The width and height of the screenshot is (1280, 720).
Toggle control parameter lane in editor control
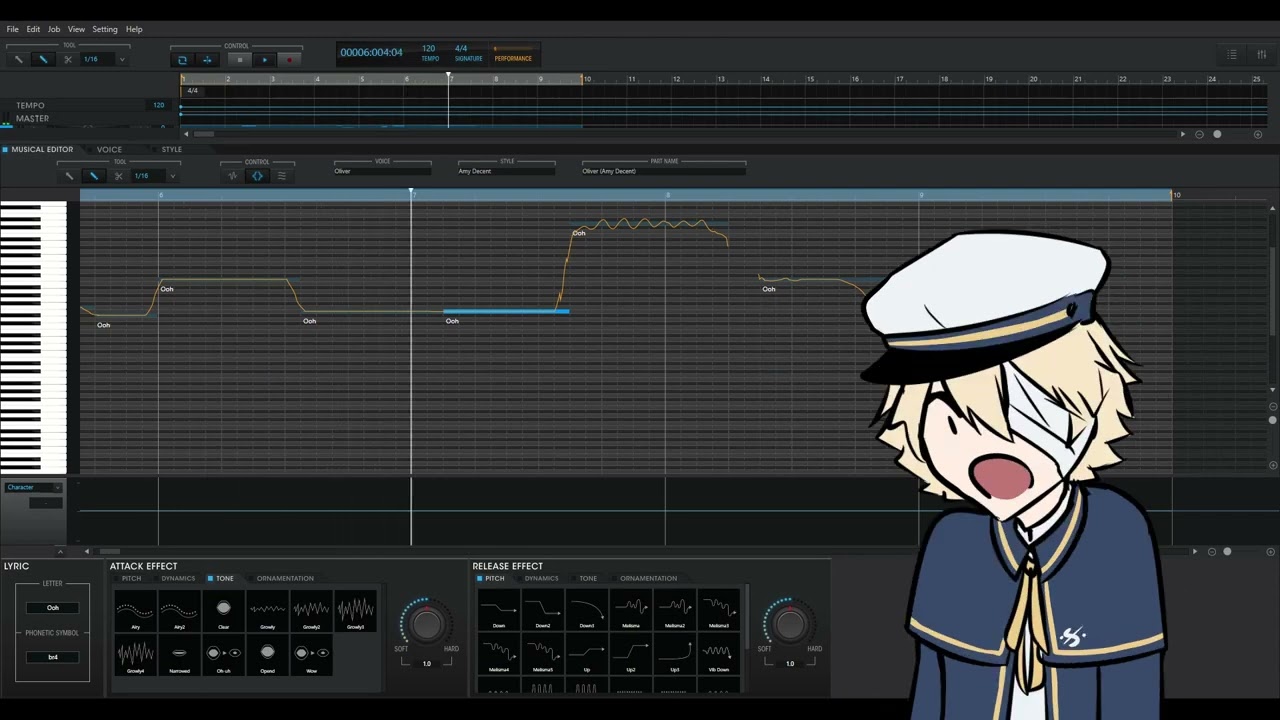pyautogui.click(x=282, y=176)
